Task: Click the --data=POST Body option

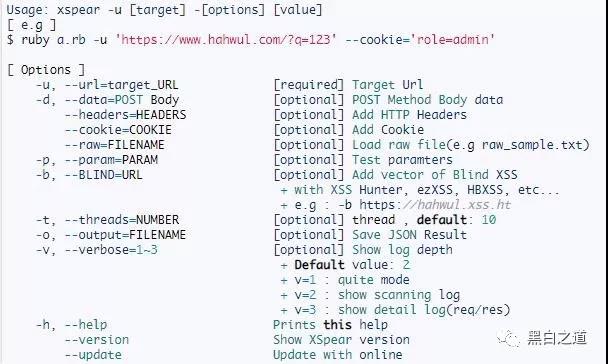Action: pos(121,100)
